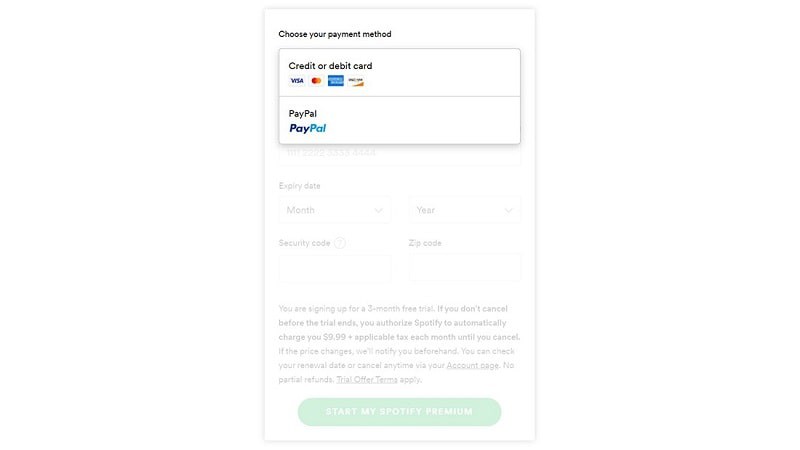Open the Month expiry dropdown
Screen dimensions: 800x450
tap(334, 210)
